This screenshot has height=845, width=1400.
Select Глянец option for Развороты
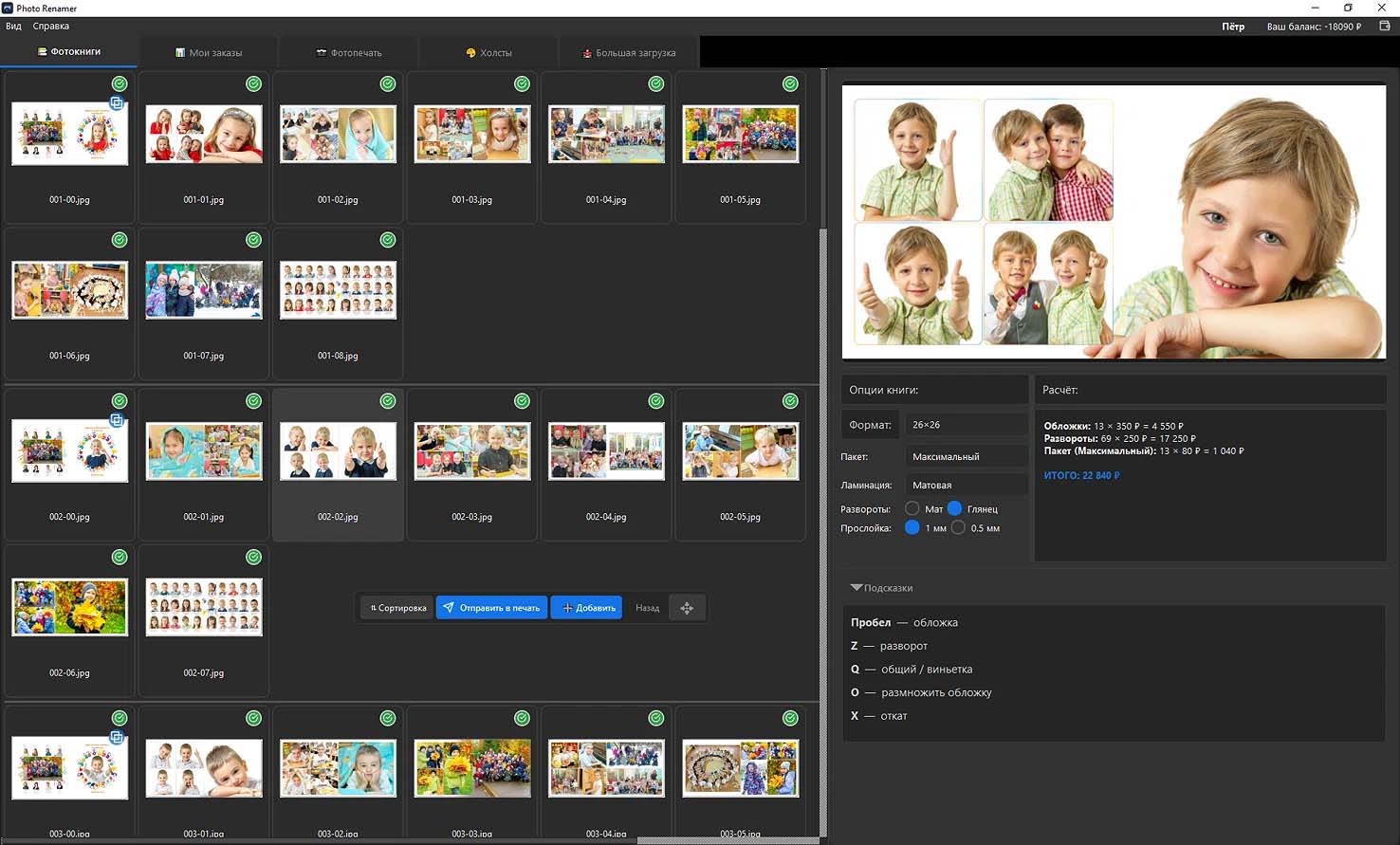[x=955, y=509]
